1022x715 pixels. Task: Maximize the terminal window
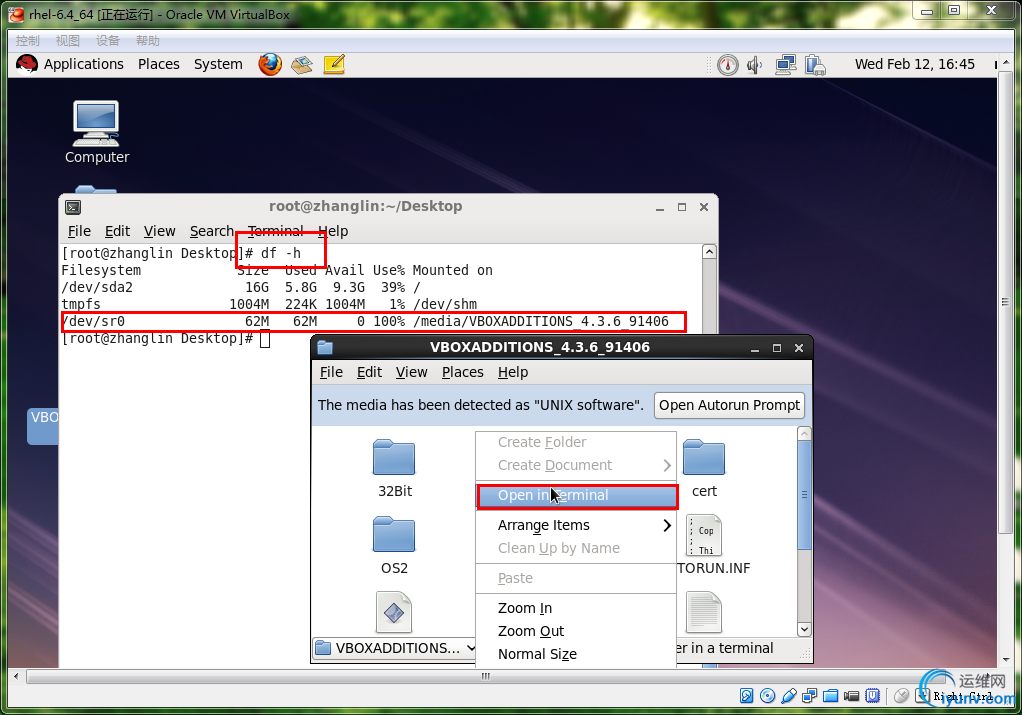(682, 207)
